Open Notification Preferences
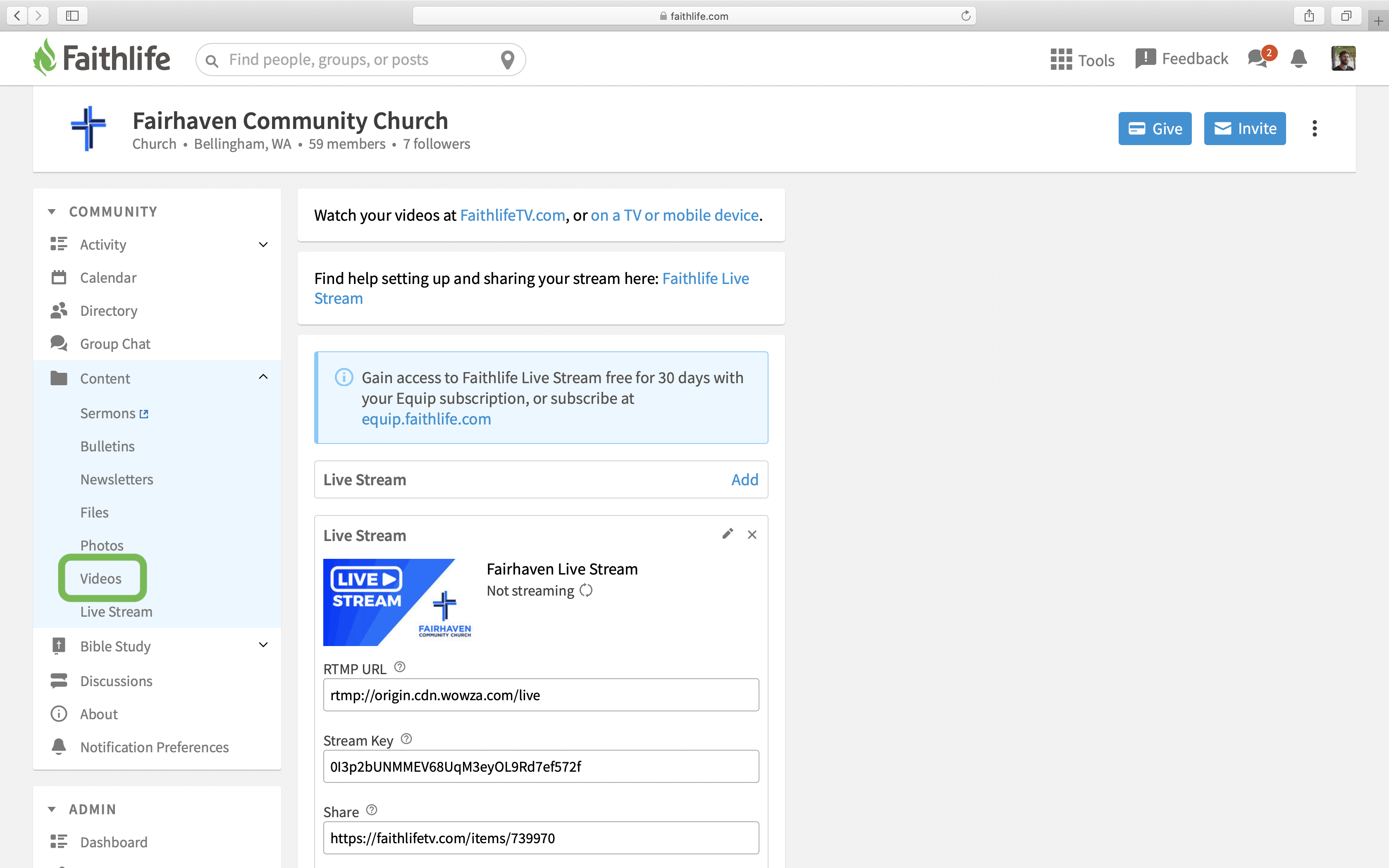This screenshot has width=1389, height=868. [x=154, y=747]
